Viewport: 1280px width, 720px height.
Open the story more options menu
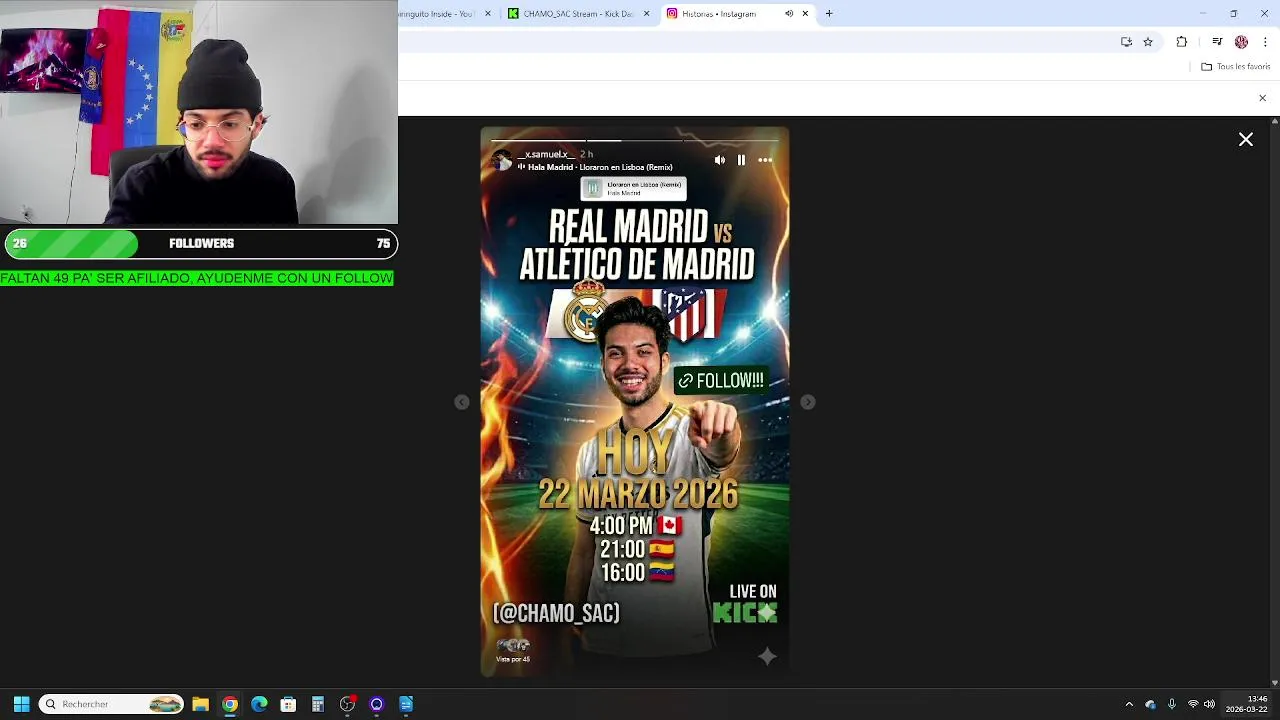(x=765, y=160)
